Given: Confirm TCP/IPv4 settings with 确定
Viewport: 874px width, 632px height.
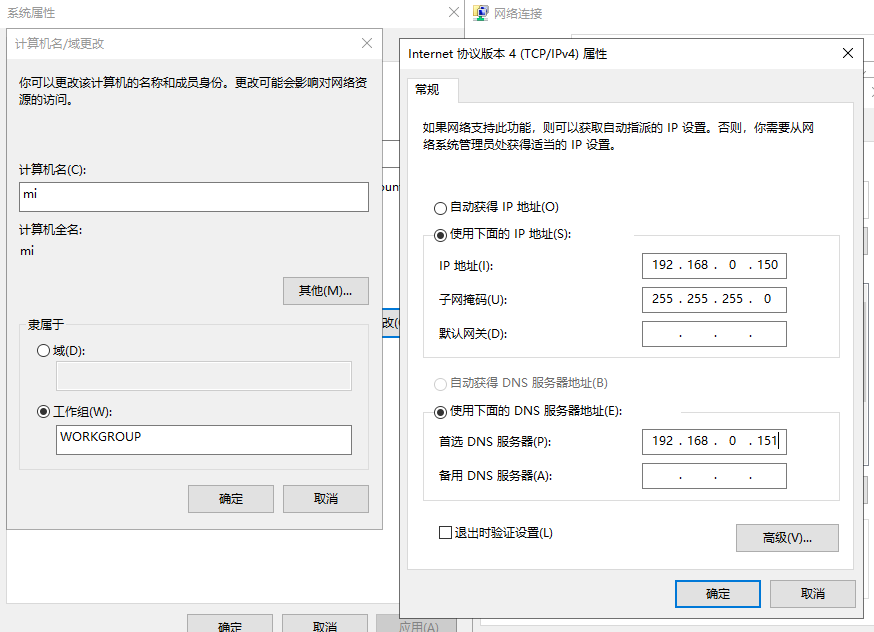Looking at the screenshot, I should 717,593.
